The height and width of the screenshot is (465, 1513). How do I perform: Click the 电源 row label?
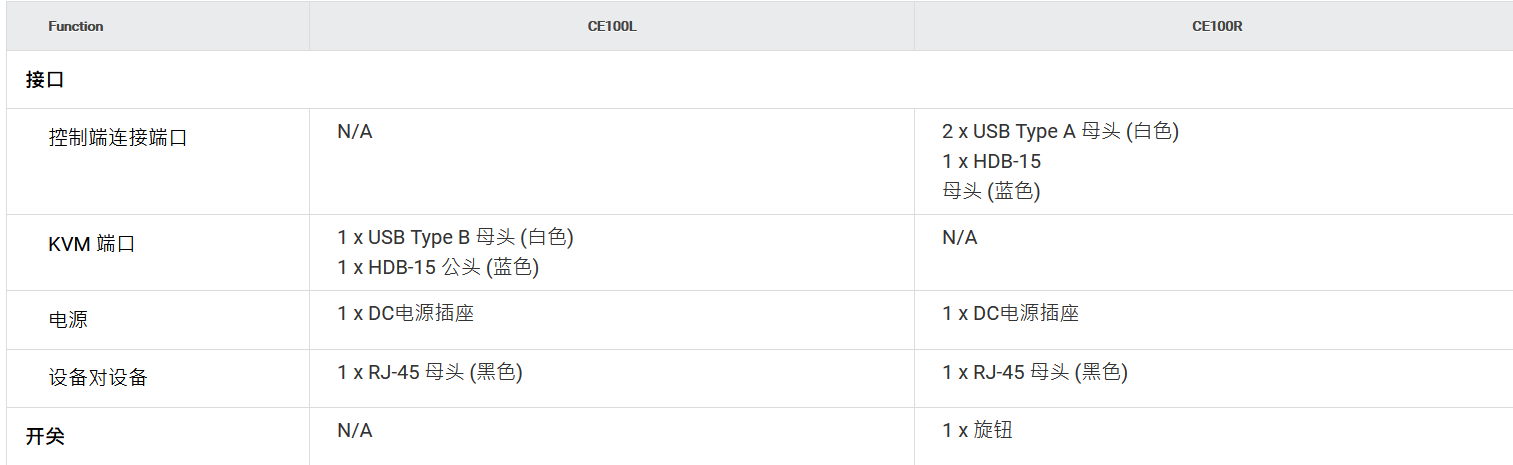click(x=68, y=320)
